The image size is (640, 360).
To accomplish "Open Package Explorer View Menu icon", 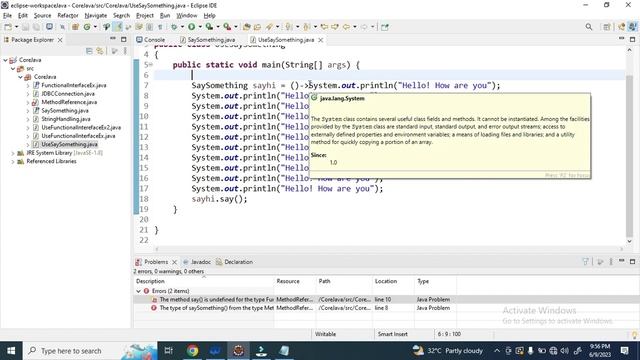I will pyautogui.click(x=125, y=51).
